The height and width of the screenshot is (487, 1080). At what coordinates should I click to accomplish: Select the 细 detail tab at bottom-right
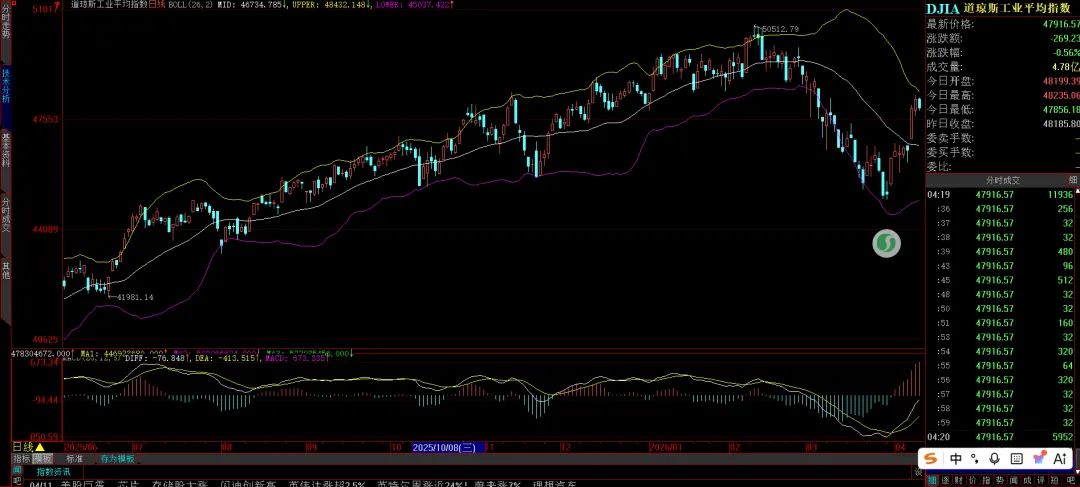coord(931,480)
